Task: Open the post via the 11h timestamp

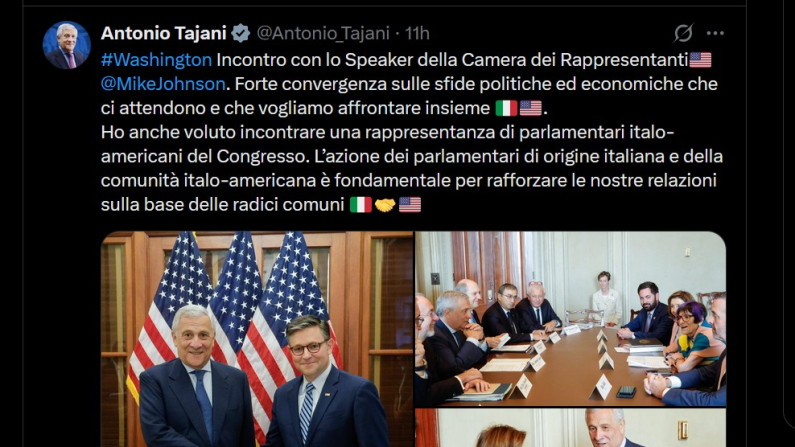Action: click(417, 33)
